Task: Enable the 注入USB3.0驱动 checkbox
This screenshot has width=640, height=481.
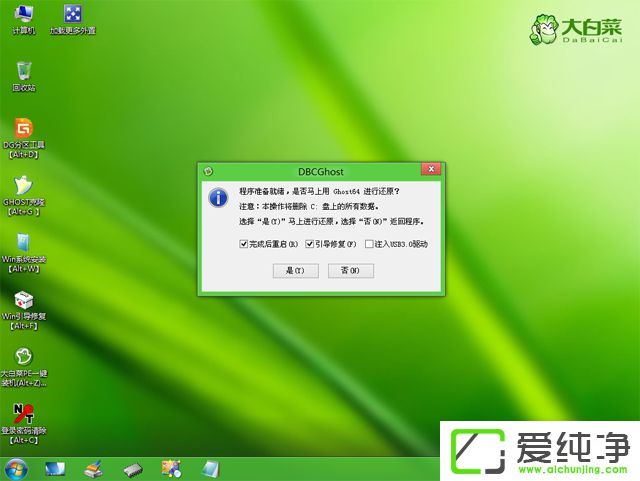Action: 369,244
